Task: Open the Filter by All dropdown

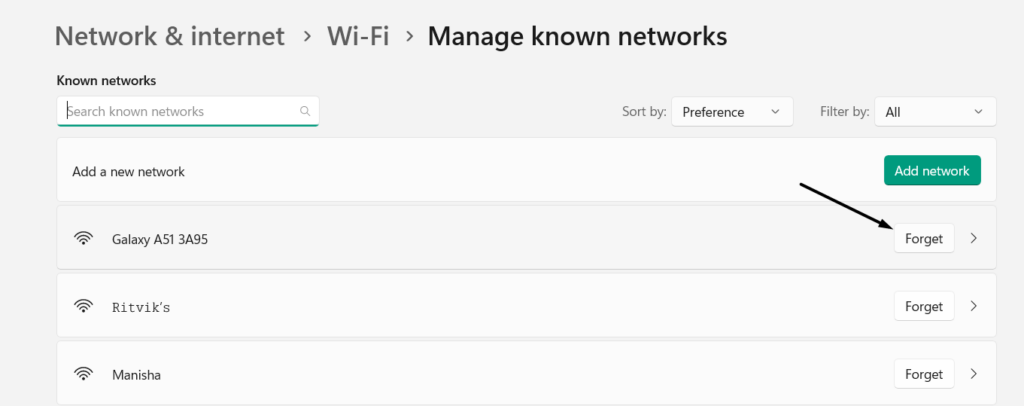Action: click(935, 112)
